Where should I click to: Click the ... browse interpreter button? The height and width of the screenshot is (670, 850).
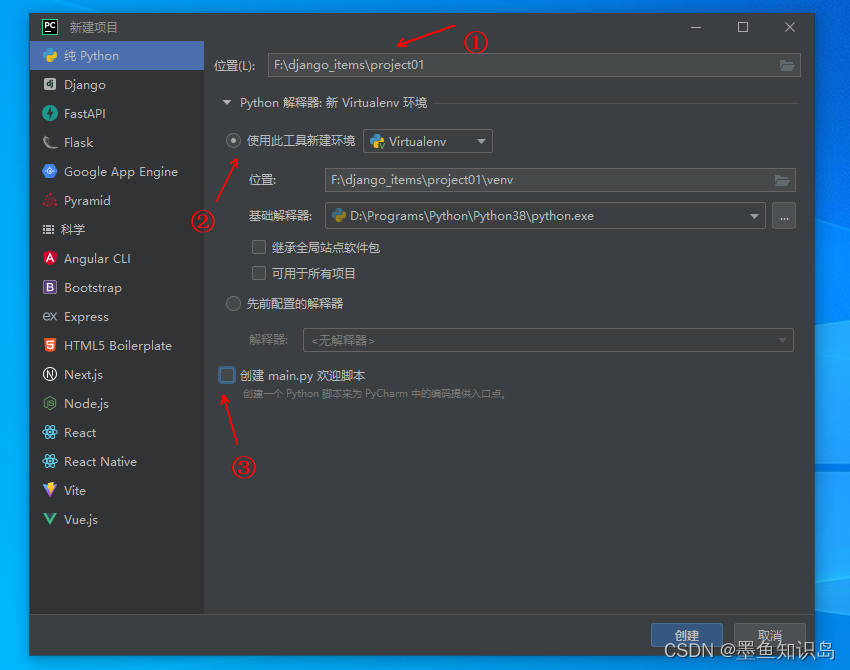784,216
